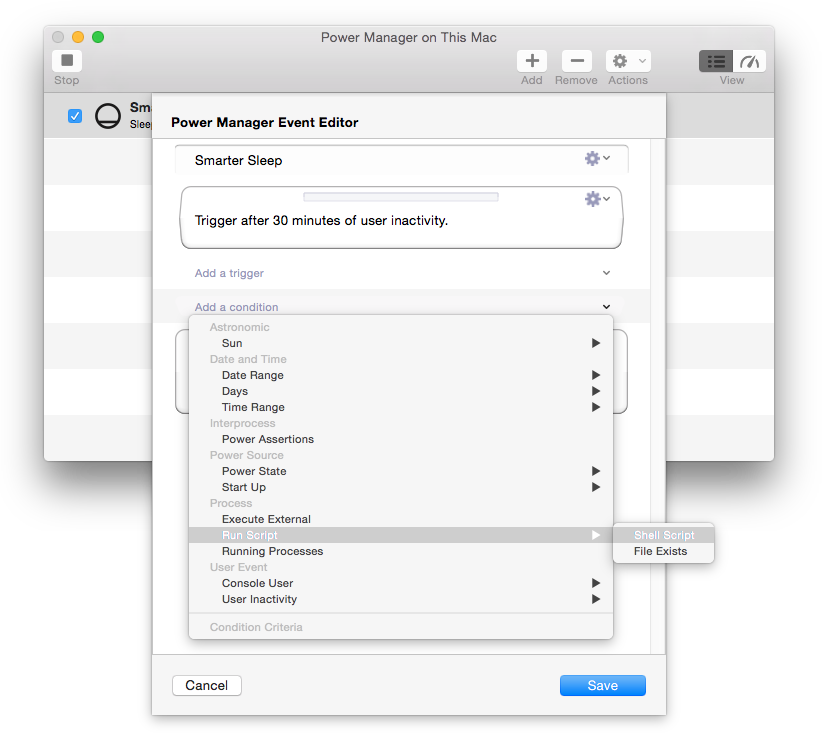
Task: Switch to the gauge view mode
Action: pos(749,61)
